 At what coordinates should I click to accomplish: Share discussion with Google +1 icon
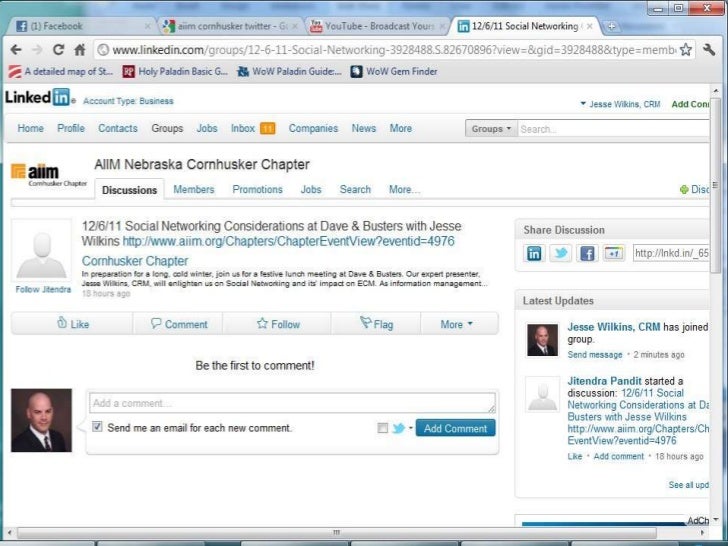pyautogui.click(x=613, y=254)
